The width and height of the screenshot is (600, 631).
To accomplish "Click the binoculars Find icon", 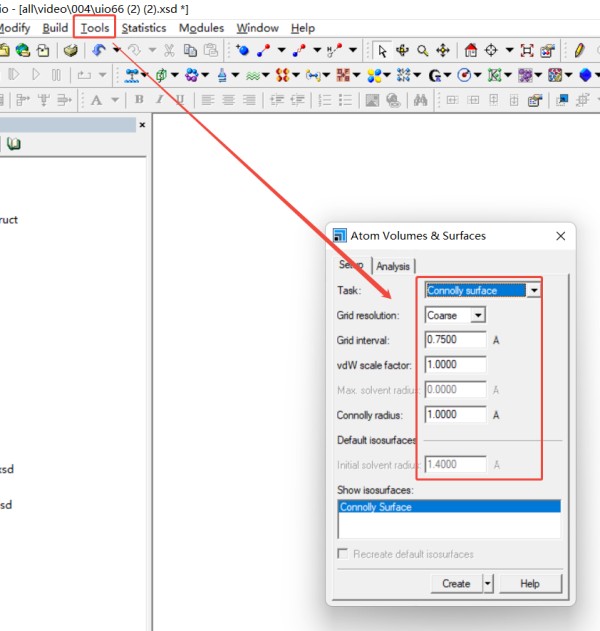I will (x=420, y=100).
